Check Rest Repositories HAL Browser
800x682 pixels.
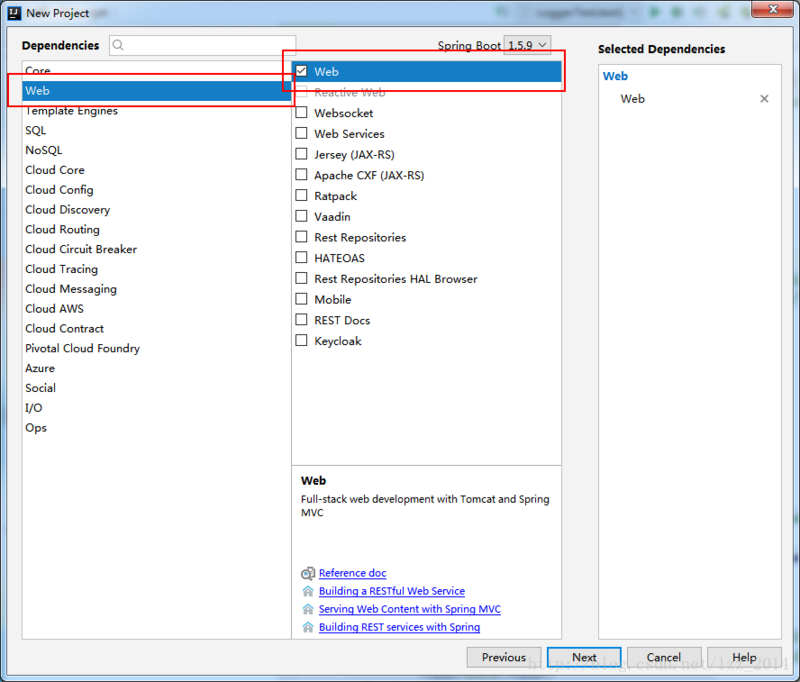302,279
